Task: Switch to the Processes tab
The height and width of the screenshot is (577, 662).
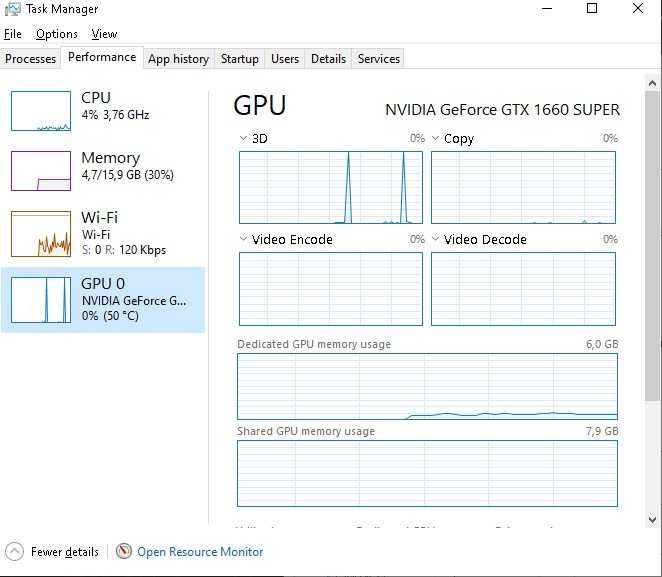Action: click(x=30, y=59)
